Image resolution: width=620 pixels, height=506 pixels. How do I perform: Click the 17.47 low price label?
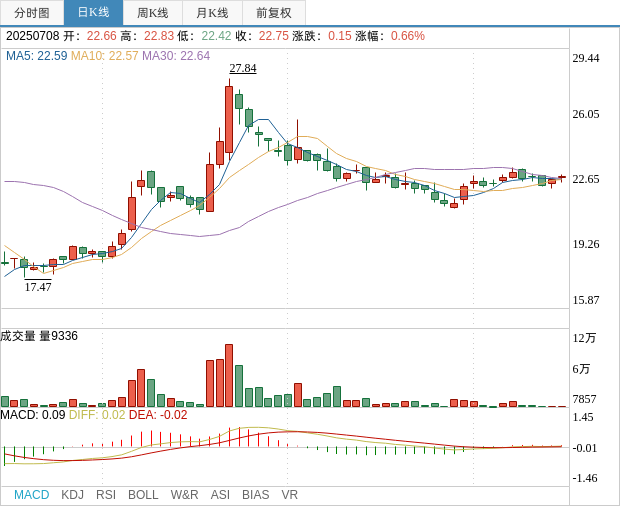click(x=38, y=287)
